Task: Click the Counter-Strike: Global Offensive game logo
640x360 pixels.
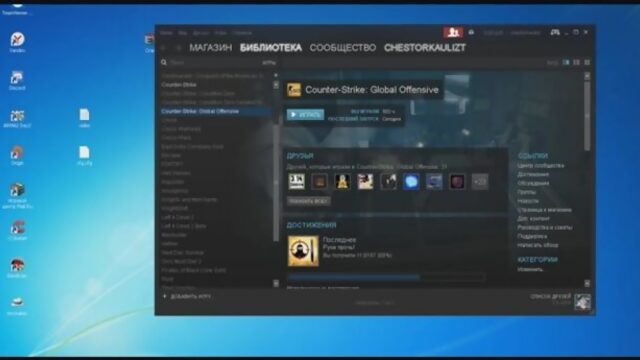Action: 294,90
